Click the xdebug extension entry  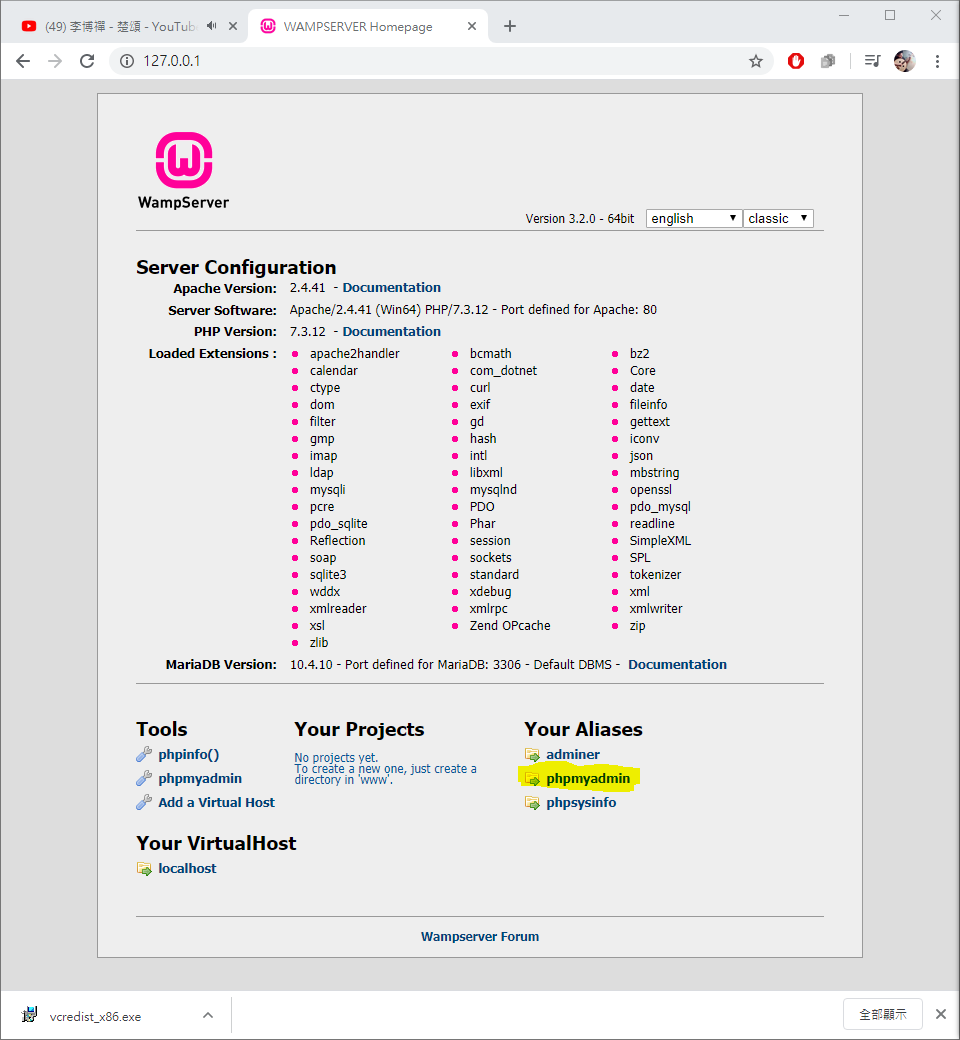click(490, 592)
